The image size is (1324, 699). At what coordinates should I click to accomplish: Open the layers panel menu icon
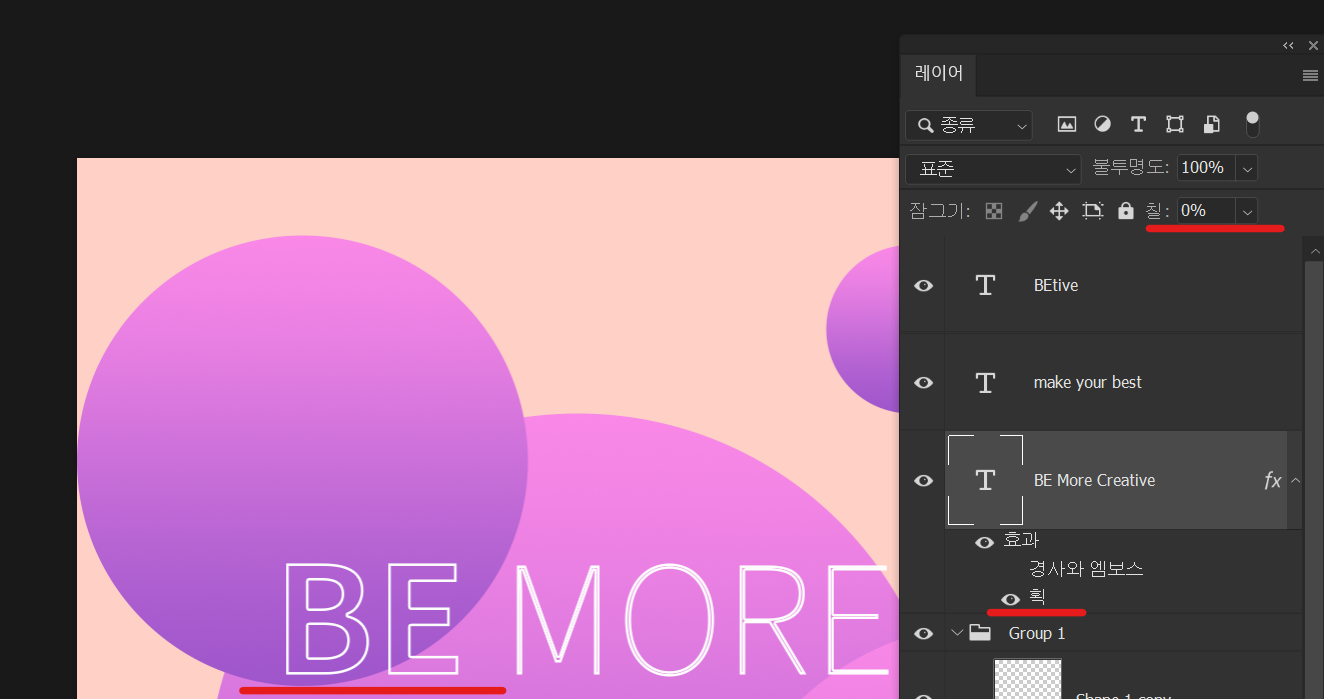[x=1310, y=75]
